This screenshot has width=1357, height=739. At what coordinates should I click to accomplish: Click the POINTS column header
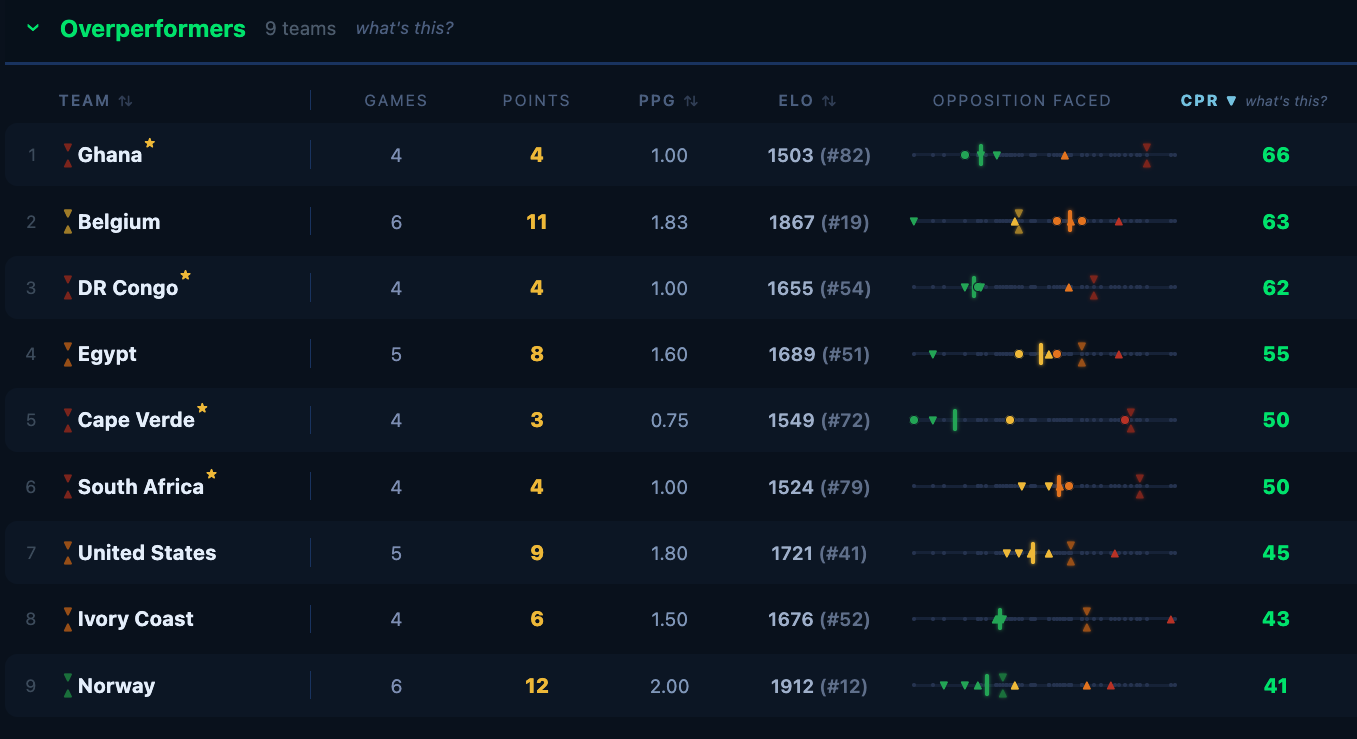[536, 101]
